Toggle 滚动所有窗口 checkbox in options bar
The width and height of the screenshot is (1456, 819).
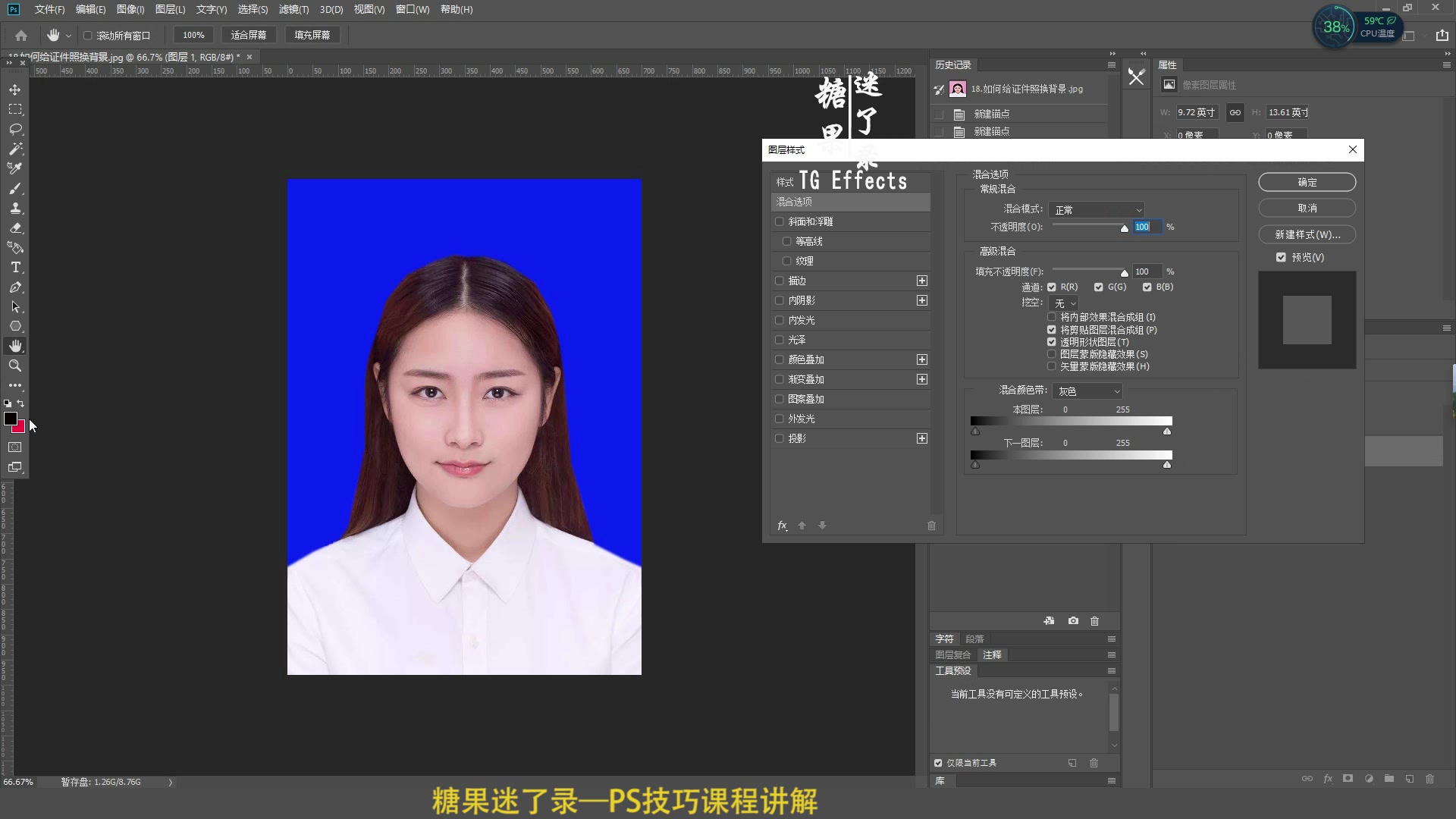(x=87, y=35)
